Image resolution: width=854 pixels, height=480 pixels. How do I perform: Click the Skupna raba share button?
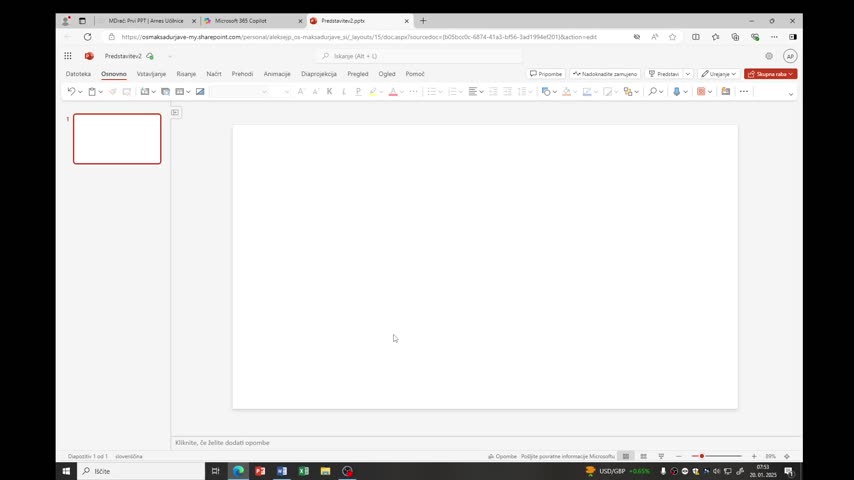(770, 74)
